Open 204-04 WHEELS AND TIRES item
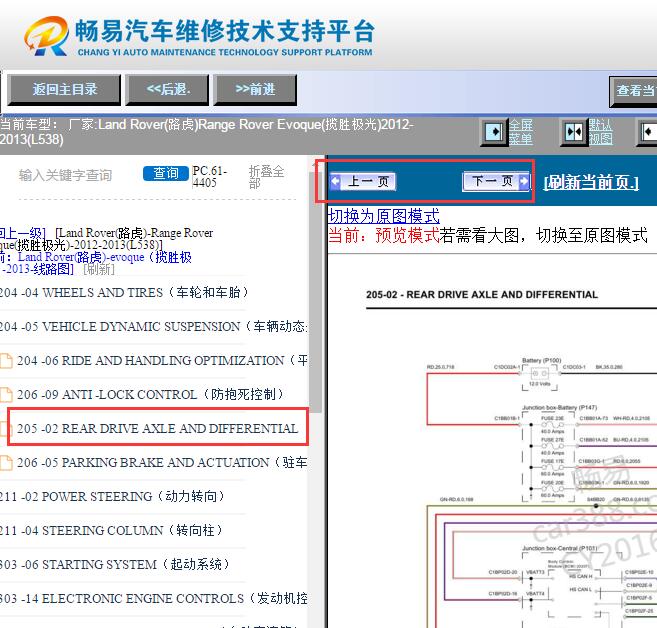 pyautogui.click(x=124, y=292)
